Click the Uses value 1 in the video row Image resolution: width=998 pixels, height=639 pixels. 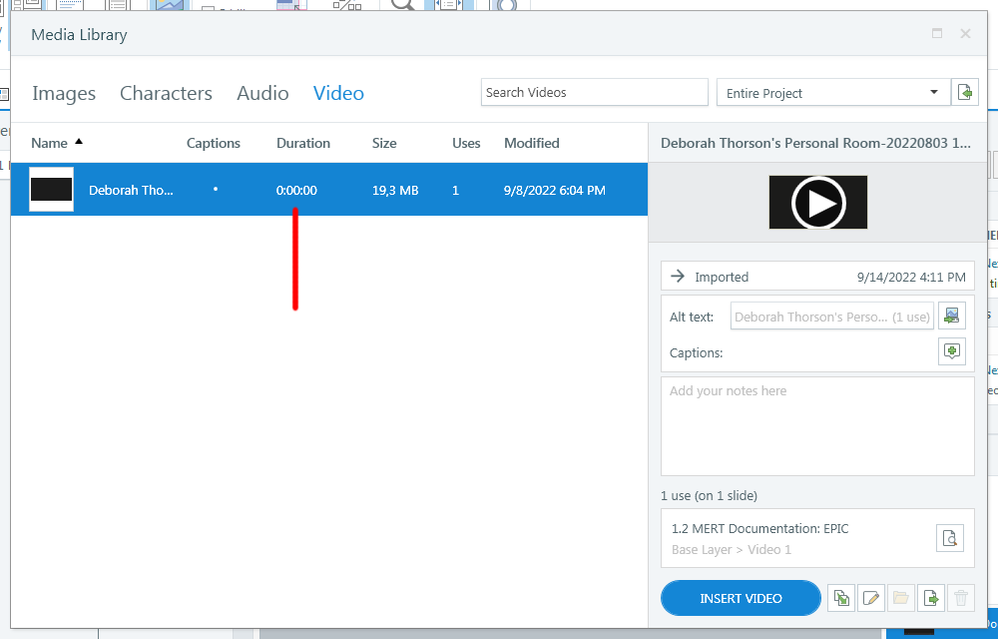click(x=455, y=190)
